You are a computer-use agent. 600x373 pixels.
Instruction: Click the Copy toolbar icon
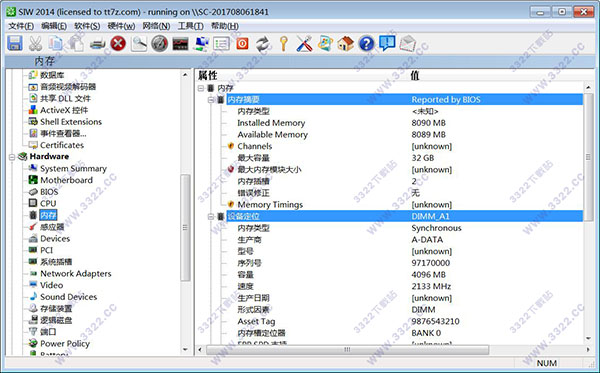55,43
